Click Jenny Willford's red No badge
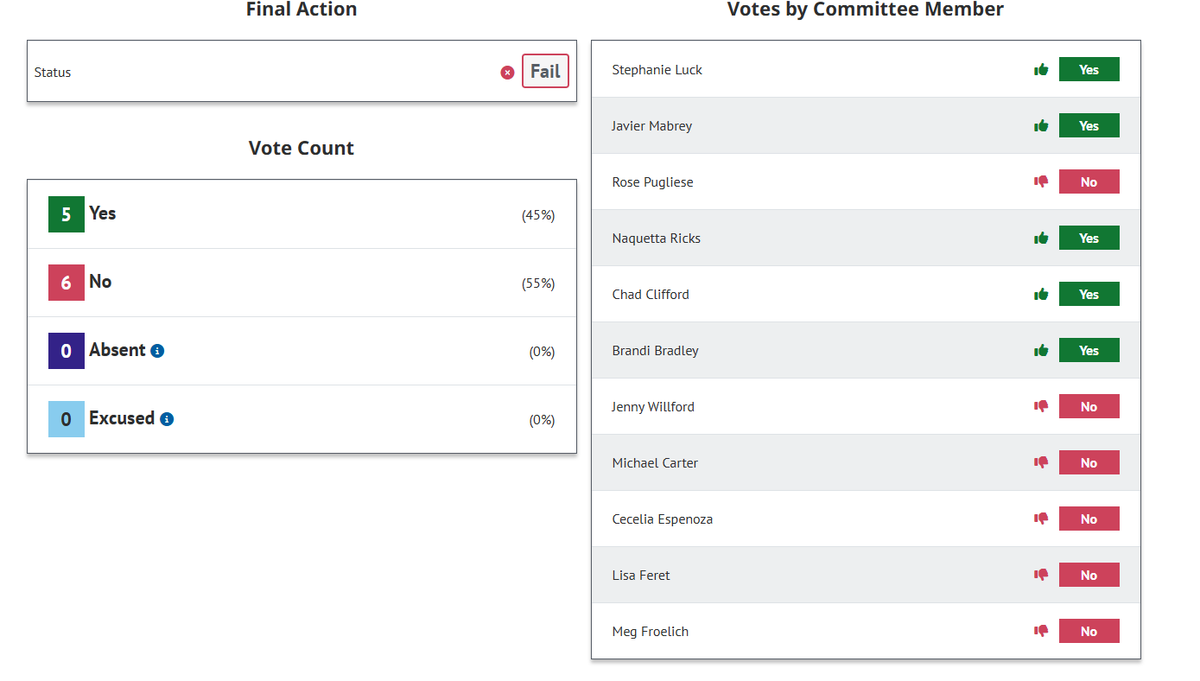Image resolution: width=1200 pixels, height=681 pixels. click(1089, 407)
